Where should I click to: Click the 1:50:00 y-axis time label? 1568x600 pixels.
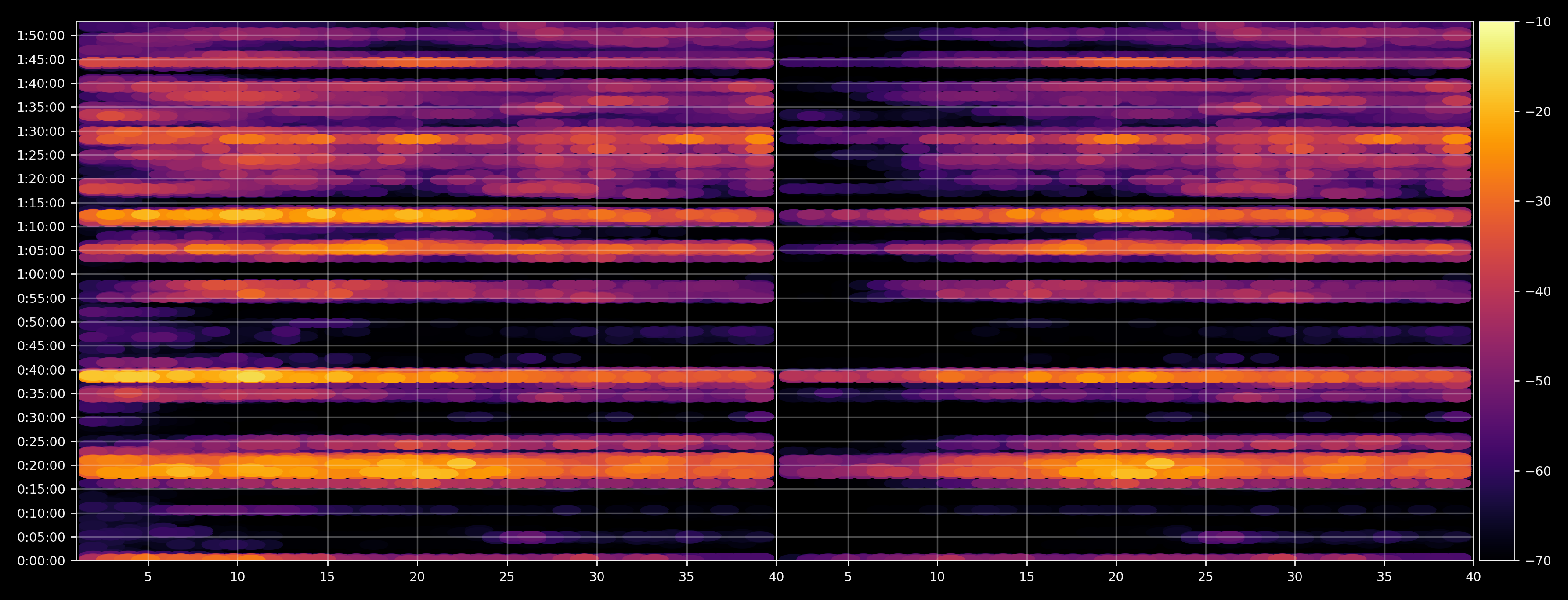click(41, 36)
